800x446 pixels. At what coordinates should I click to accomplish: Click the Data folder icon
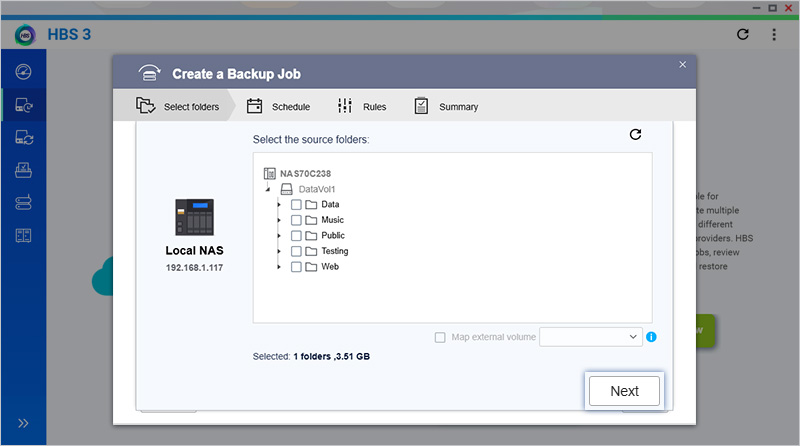[311, 205]
